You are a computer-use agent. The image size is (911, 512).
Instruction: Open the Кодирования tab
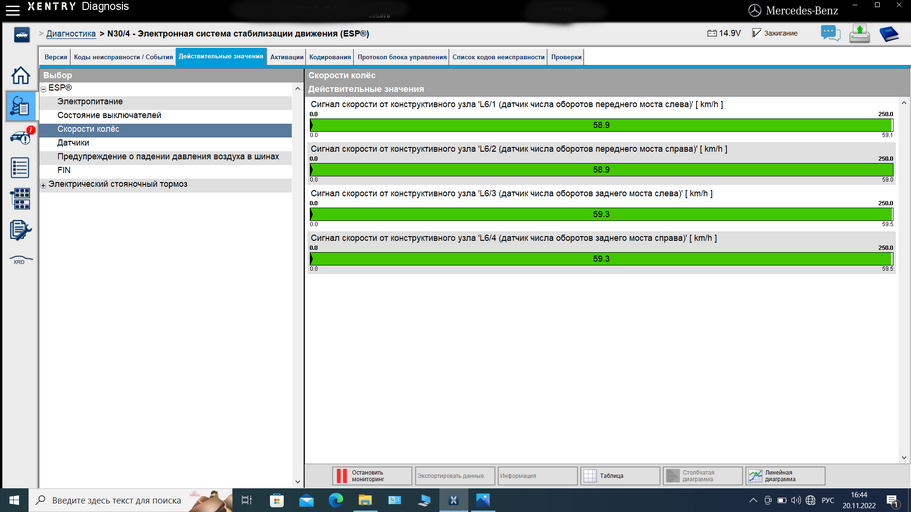click(x=330, y=57)
